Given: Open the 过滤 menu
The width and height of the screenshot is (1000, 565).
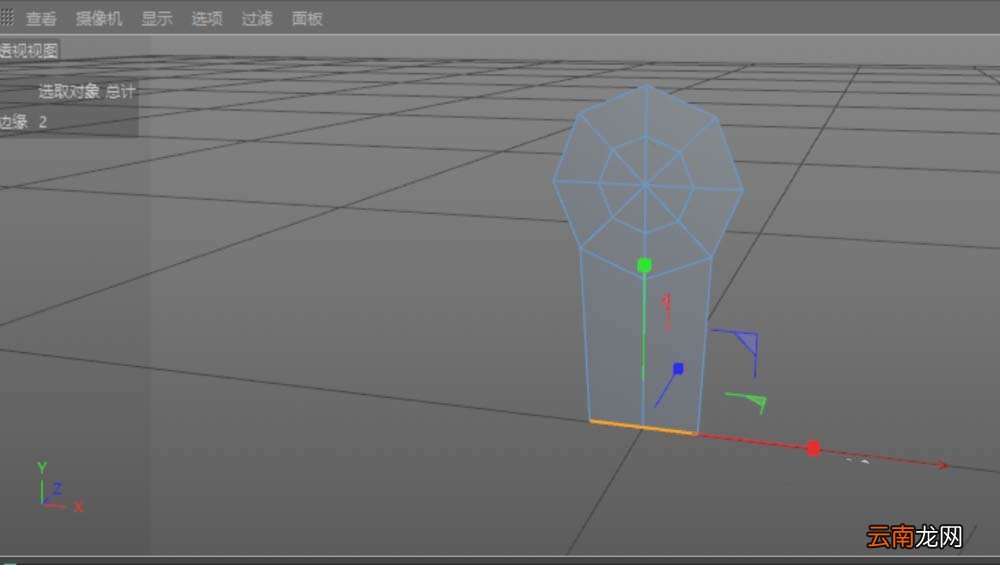Looking at the screenshot, I should point(257,18).
